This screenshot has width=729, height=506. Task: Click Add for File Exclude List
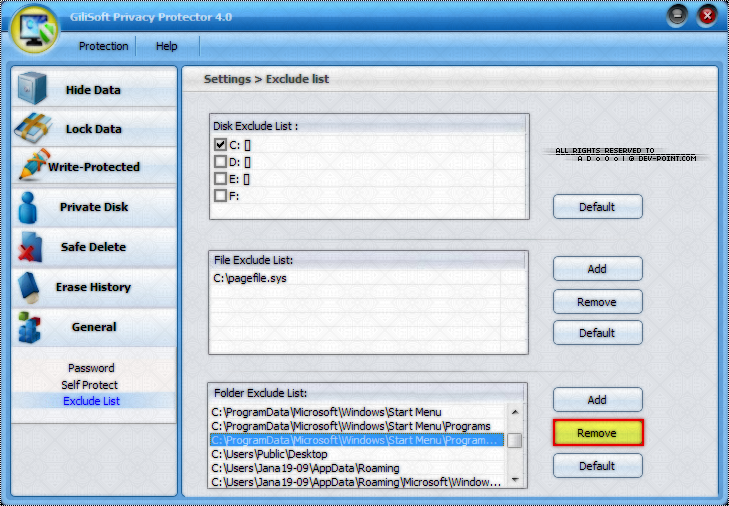597,269
